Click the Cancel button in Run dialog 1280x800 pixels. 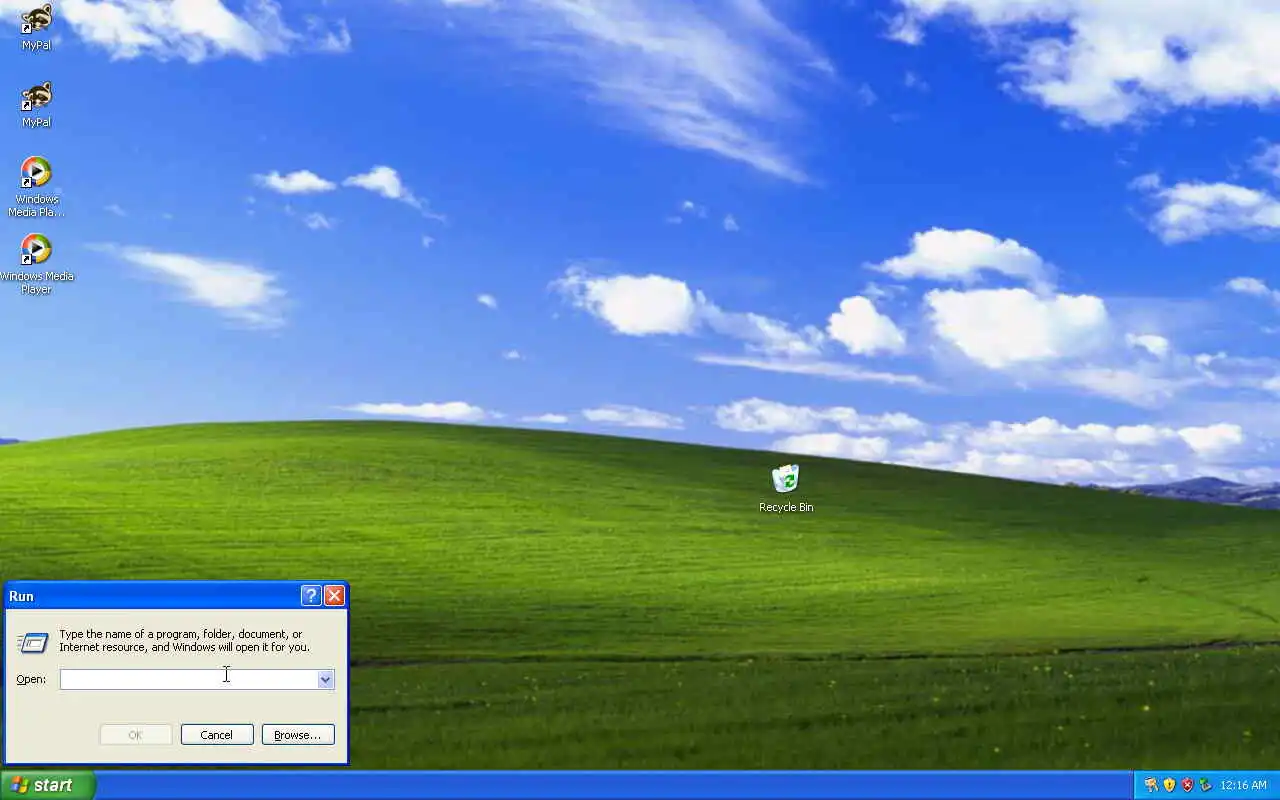[x=217, y=735]
